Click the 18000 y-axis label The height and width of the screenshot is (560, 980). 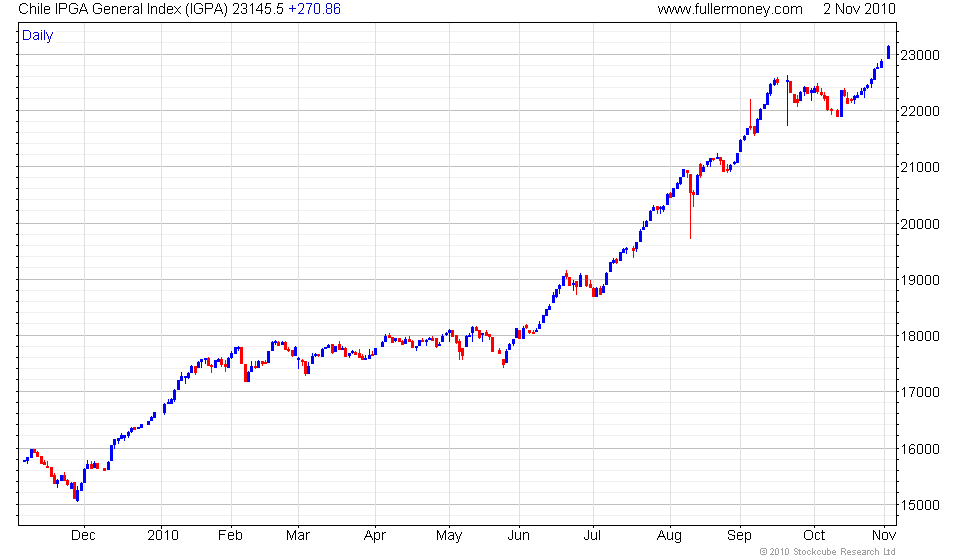tap(919, 336)
